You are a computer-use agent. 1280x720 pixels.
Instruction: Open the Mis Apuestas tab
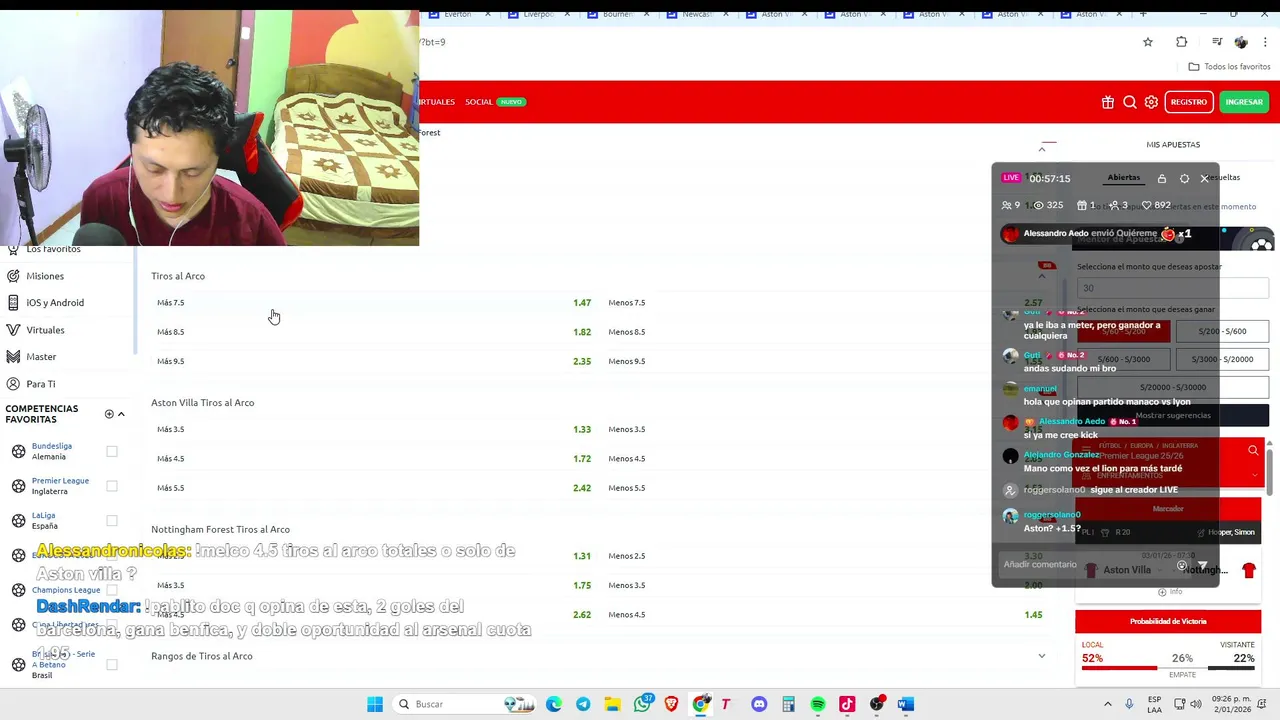click(x=1173, y=144)
